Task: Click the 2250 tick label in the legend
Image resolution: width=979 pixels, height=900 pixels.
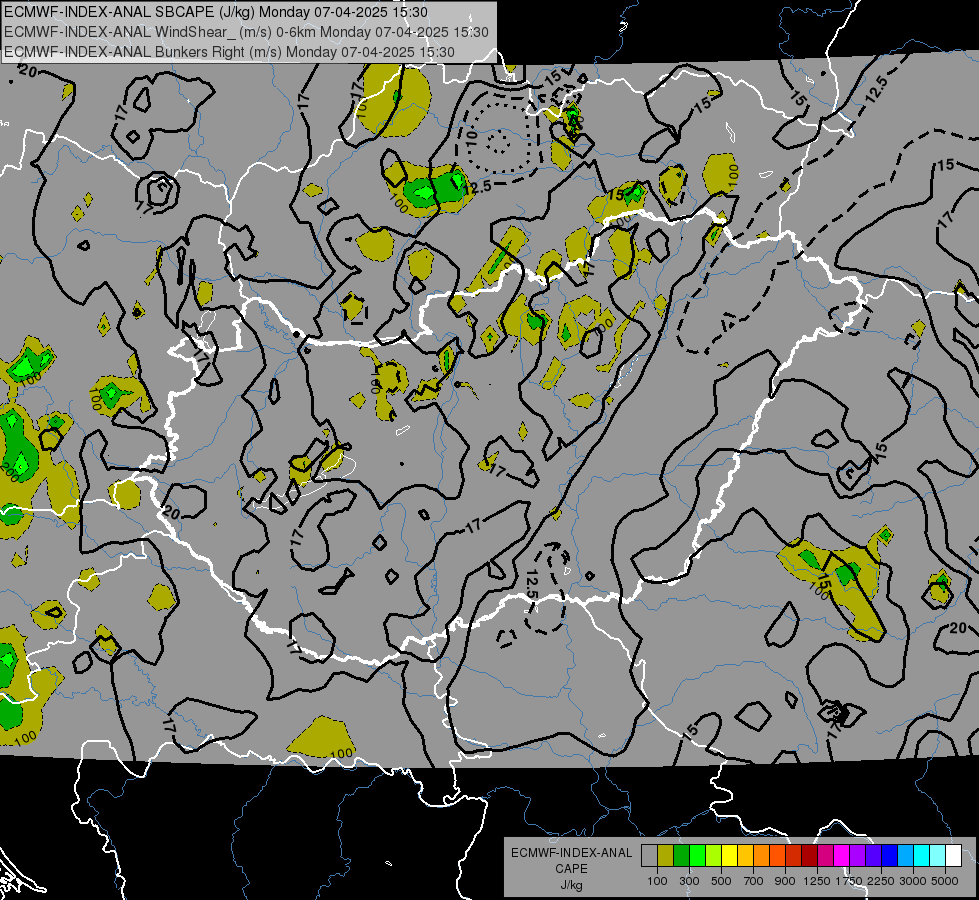Action: (x=881, y=881)
